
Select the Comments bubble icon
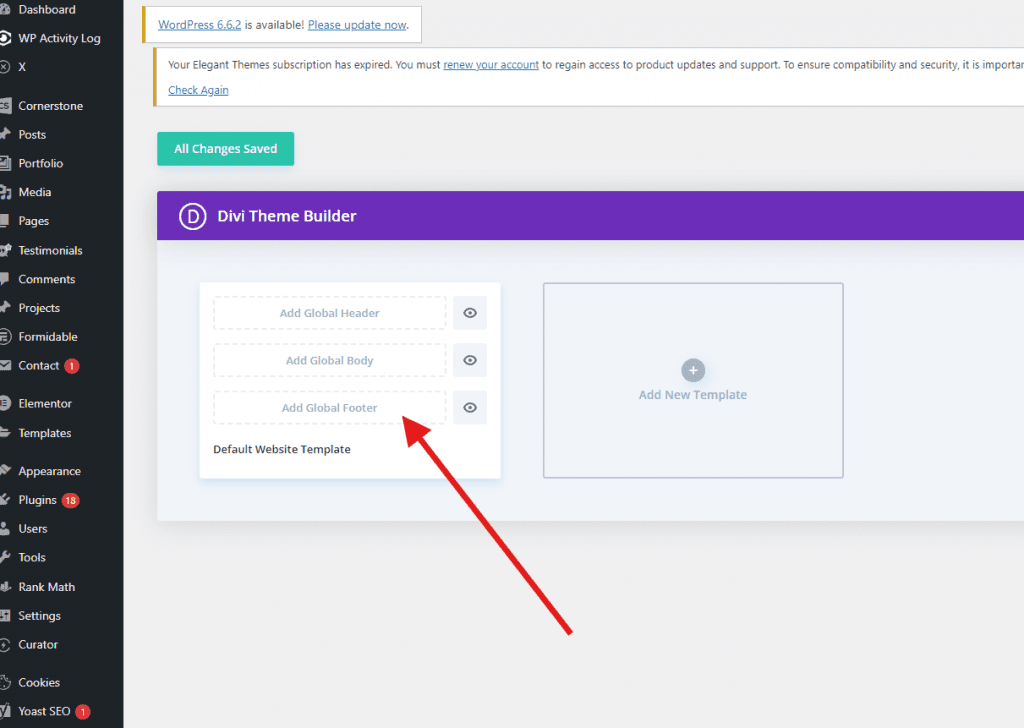[x=8, y=279]
